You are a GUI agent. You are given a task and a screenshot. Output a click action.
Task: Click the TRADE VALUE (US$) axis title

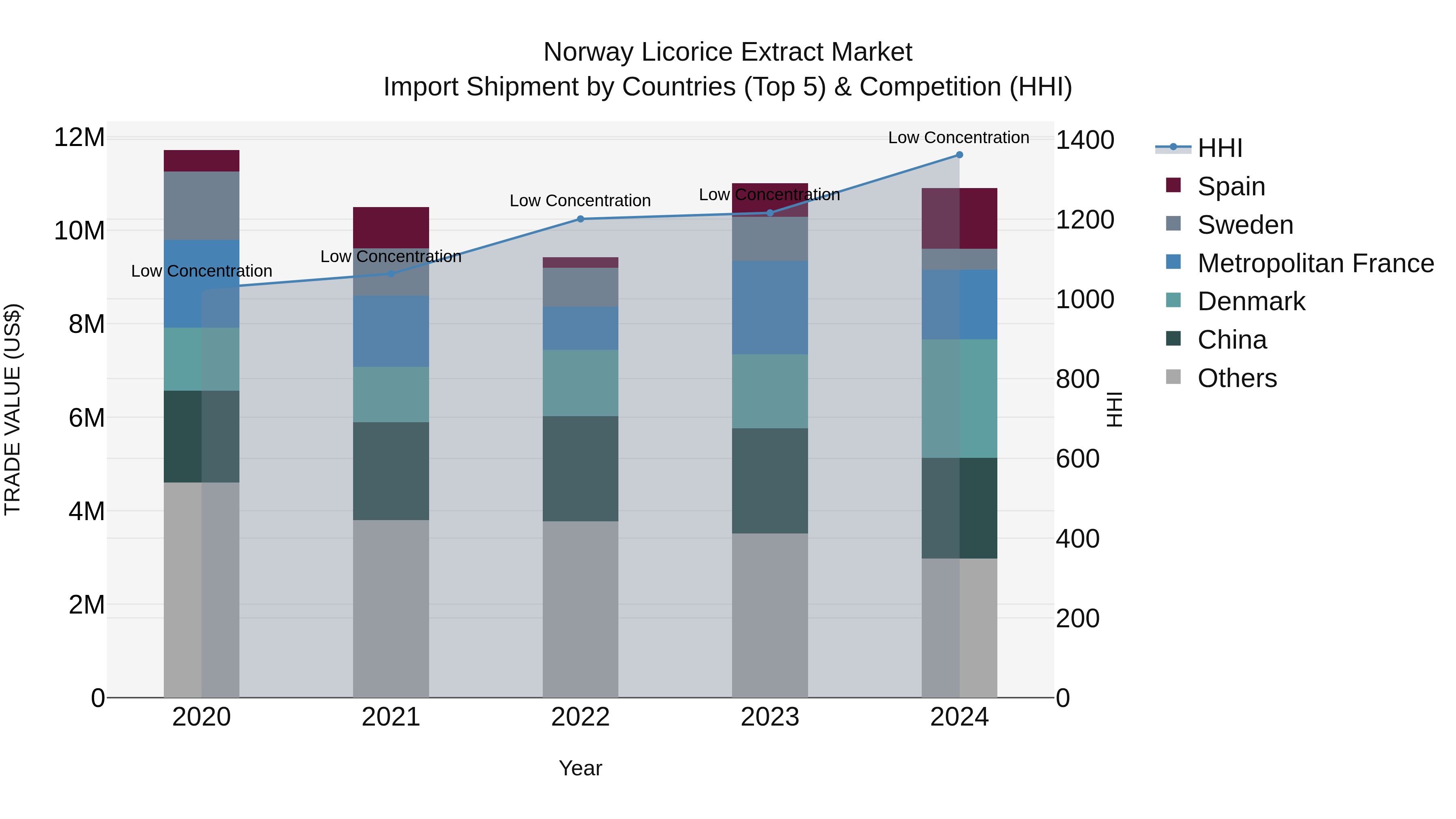point(13,409)
